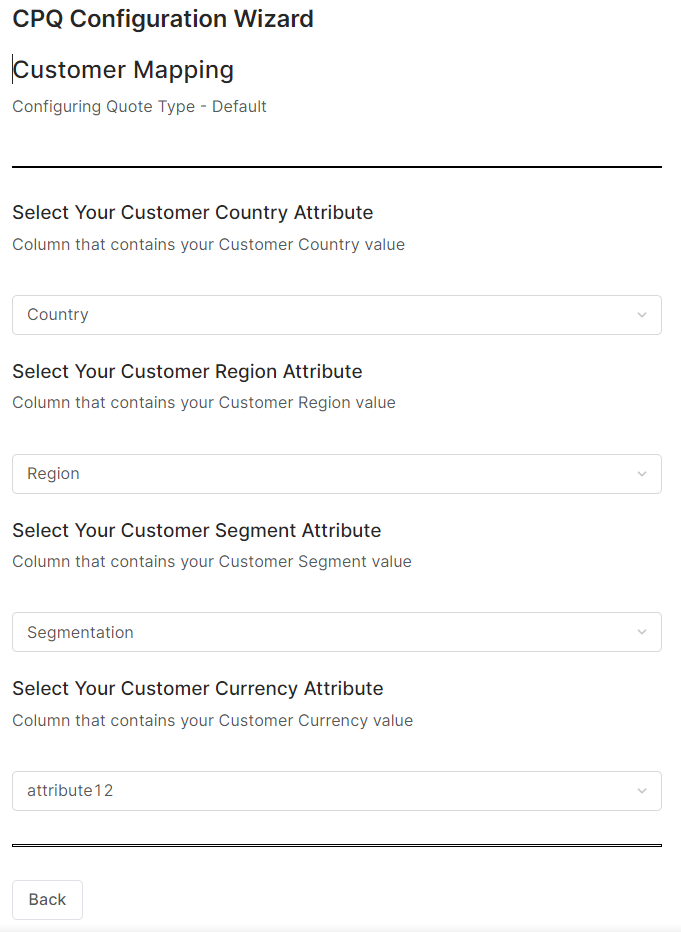Click the chevron arrow in Country dropdown
The width and height of the screenshot is (681, 932).
pos(642,315)
